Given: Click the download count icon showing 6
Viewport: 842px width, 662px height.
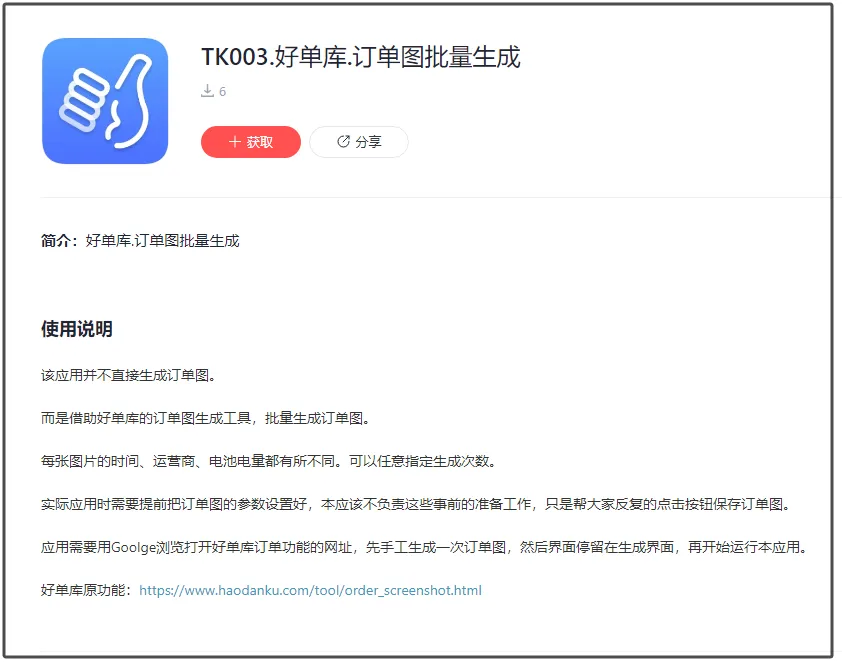Looking at the screenshot, I should coord(208,91).
